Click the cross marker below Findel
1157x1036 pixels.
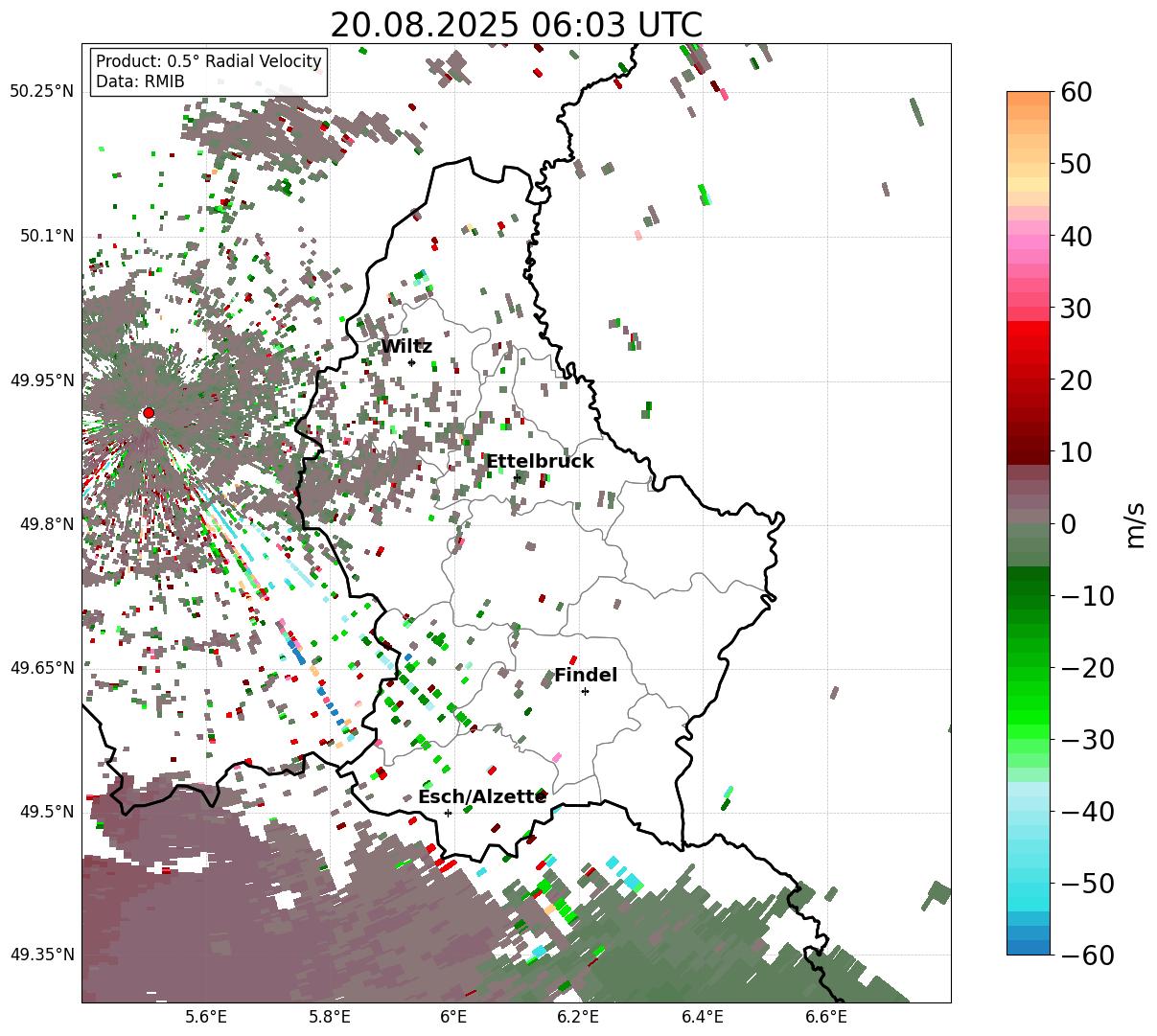(x=585, y=691)
